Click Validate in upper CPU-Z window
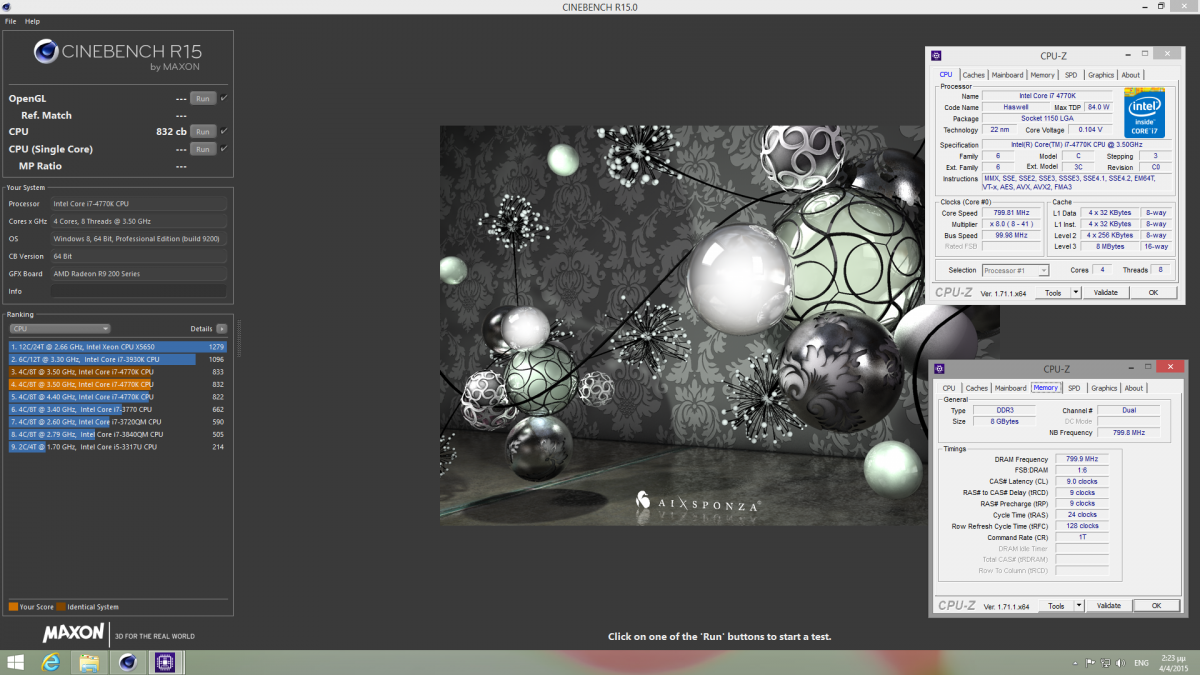This screenshot has height=675, width=1200. pyautogui.click(x=1105, y=293)
